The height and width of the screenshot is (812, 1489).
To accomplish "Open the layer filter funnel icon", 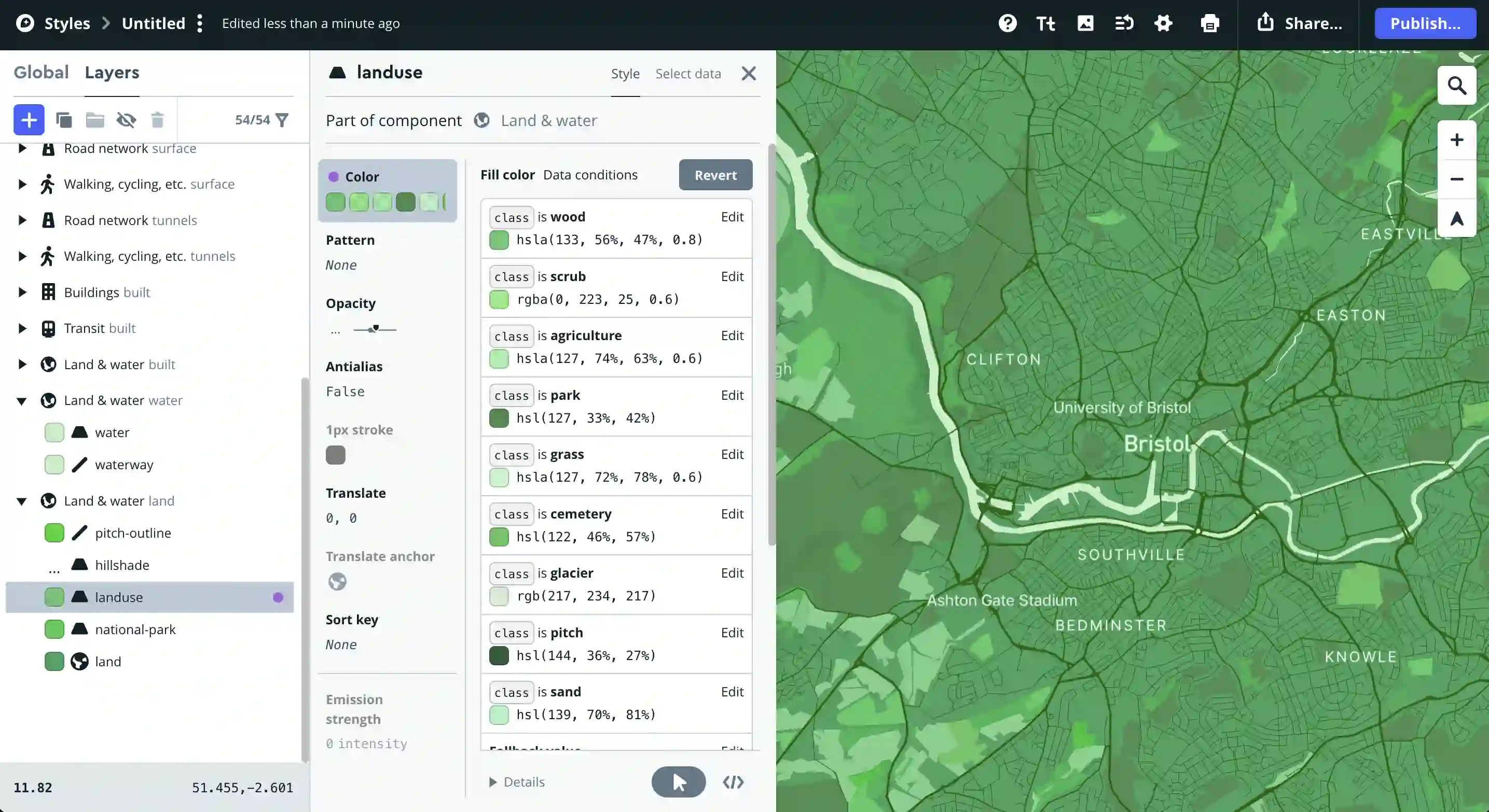I will (282, 120).
